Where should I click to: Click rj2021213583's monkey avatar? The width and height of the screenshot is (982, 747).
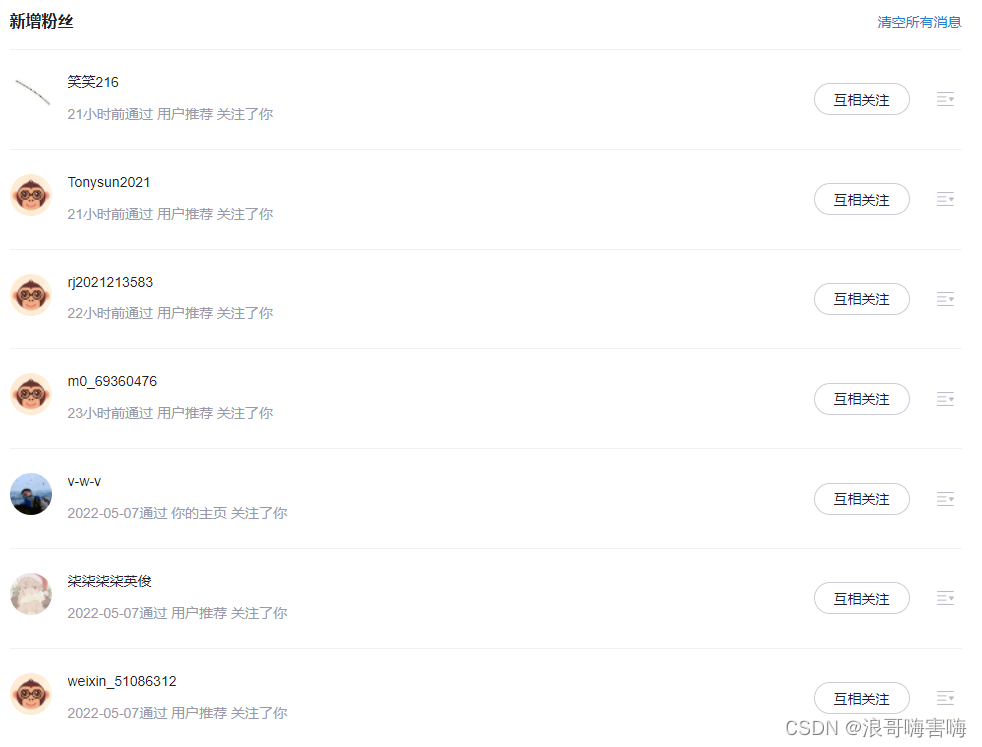coord(31,294)
